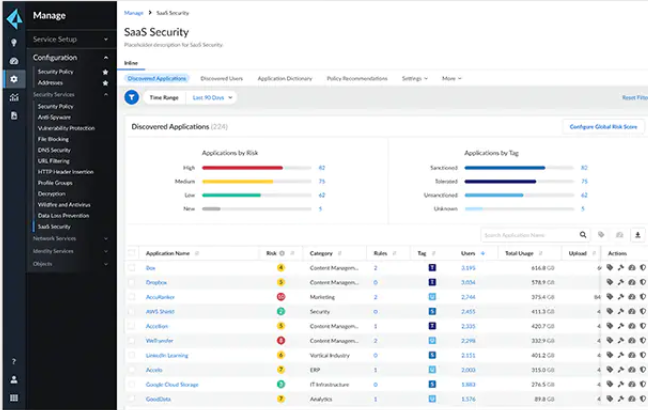Viewport: 648px width, 410px height.
Task: Click the yellow Medium risk bar
Action: 237,181
